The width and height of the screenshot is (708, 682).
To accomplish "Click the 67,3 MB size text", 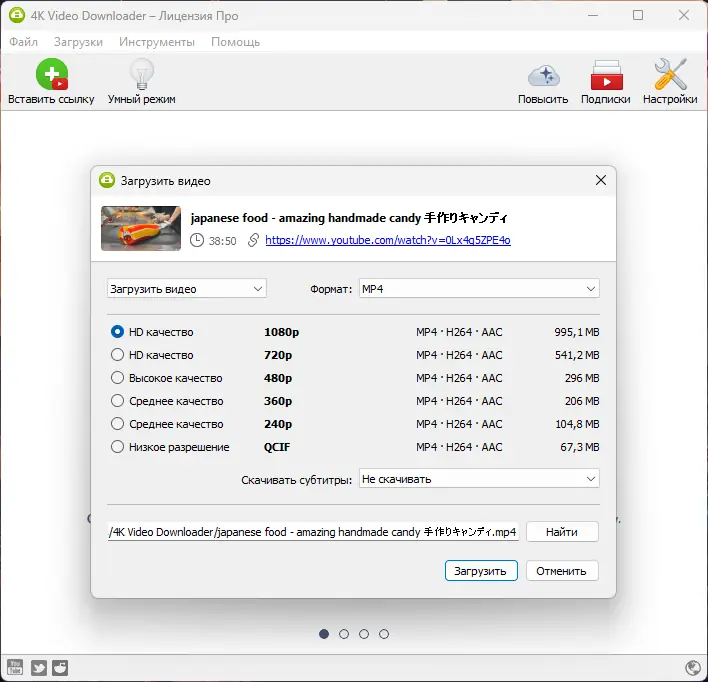I will pos(580,447).
